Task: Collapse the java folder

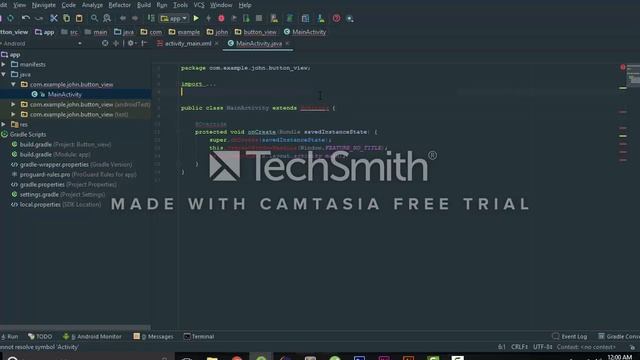Action: click(4, 74)
